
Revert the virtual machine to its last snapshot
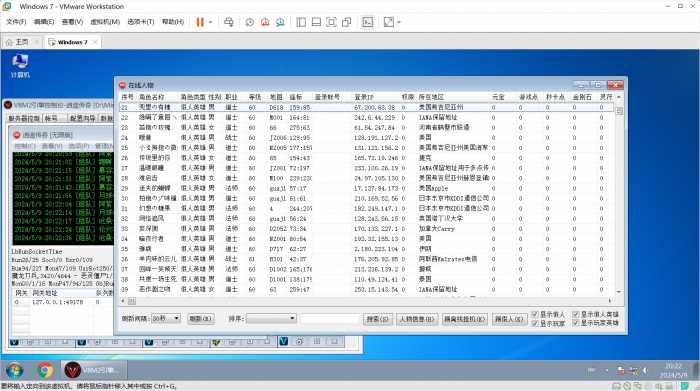click(x=265, y=22)
